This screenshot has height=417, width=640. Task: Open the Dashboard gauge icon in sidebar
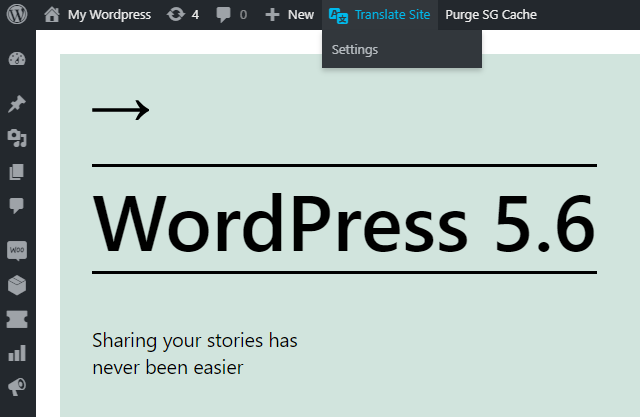pyautogui.click(x=17, y=59)
